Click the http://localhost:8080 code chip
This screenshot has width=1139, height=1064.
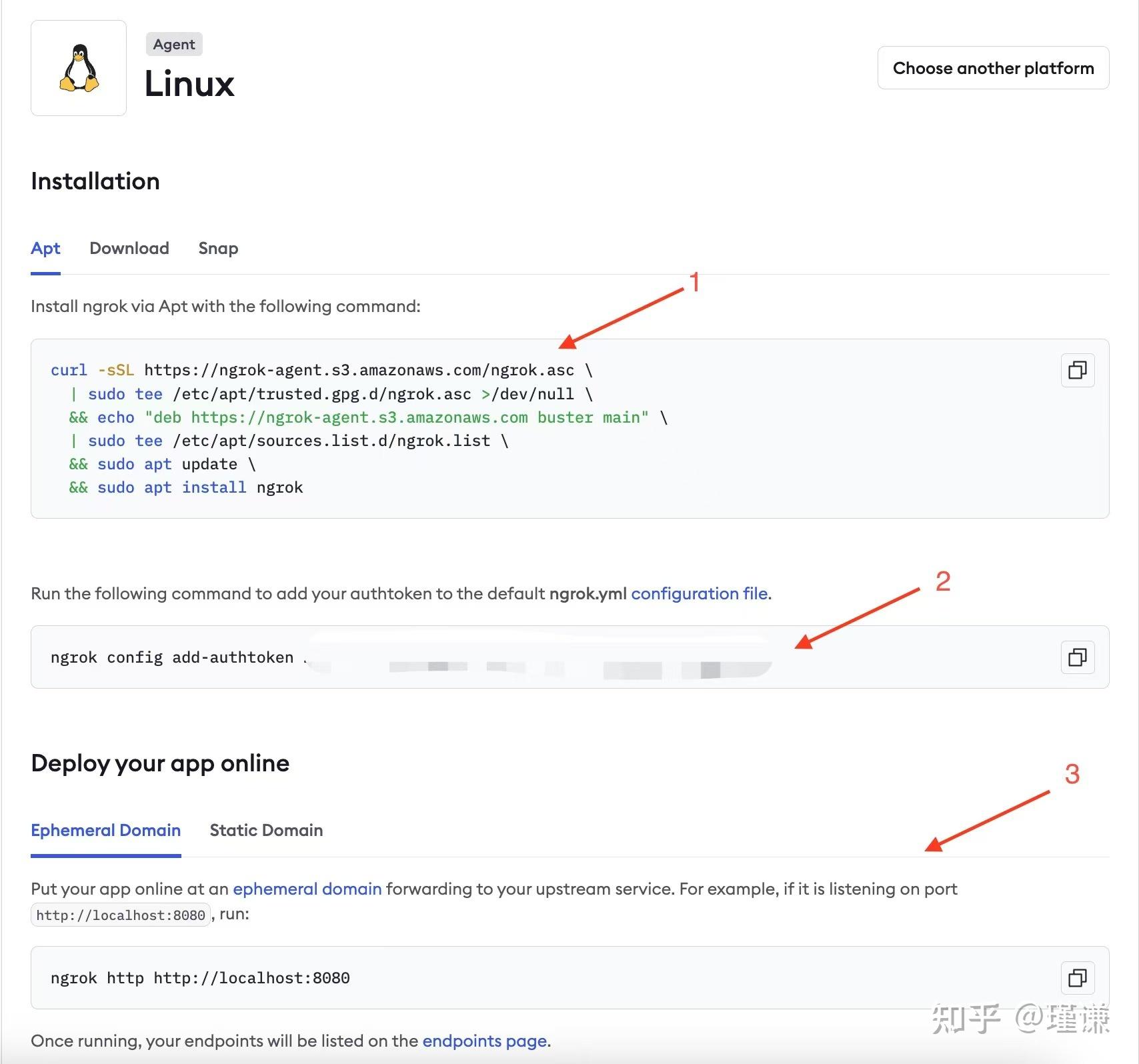[120, 914]
